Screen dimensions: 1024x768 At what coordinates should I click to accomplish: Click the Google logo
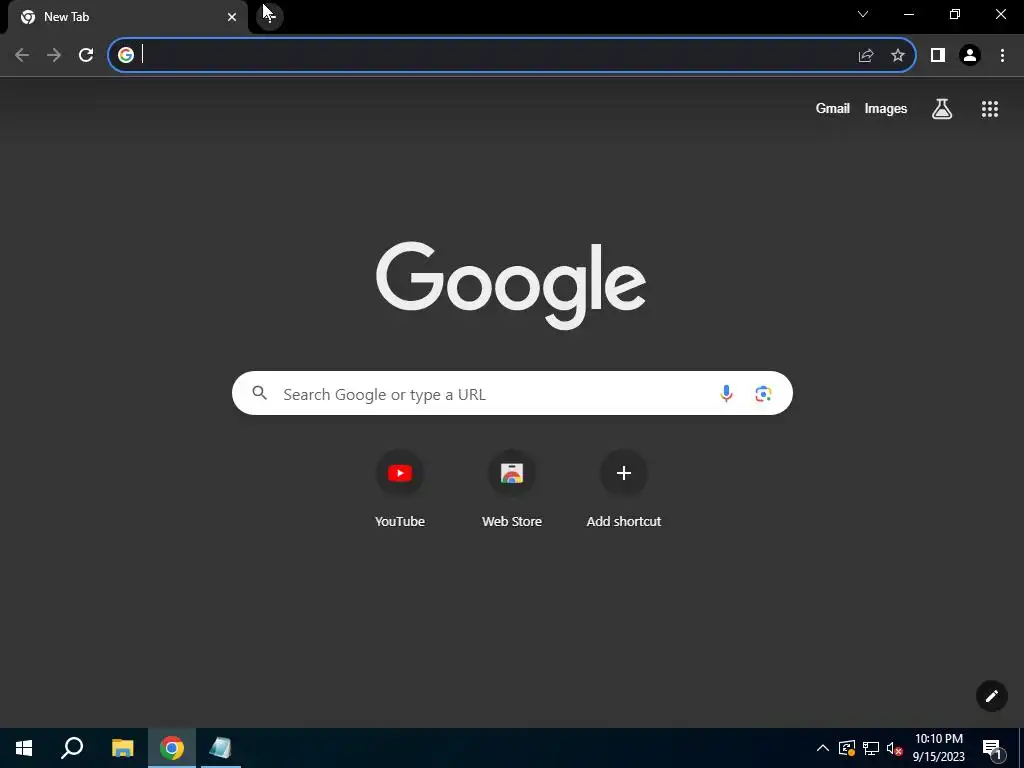click(511, 285)
